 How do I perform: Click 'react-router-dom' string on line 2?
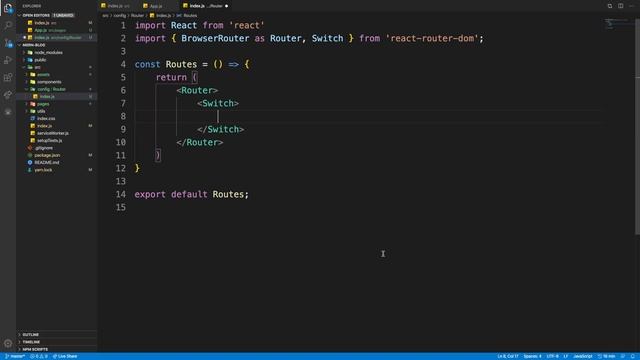(x=432, y=38)
